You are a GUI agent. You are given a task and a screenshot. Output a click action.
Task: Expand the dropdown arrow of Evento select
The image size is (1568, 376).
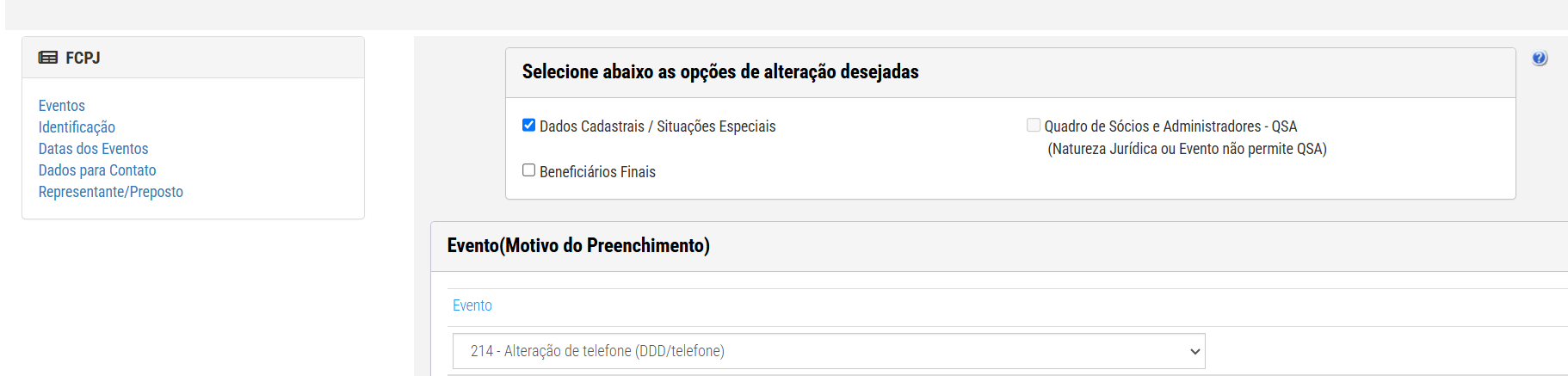point(1195,351)
